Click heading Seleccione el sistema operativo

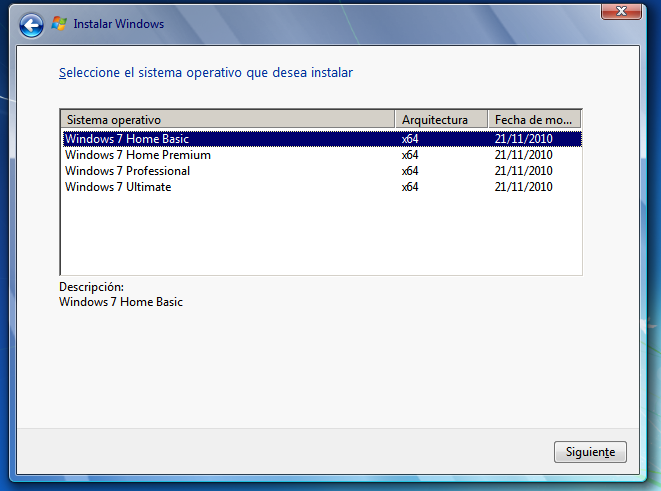click(x=206, y=72)
